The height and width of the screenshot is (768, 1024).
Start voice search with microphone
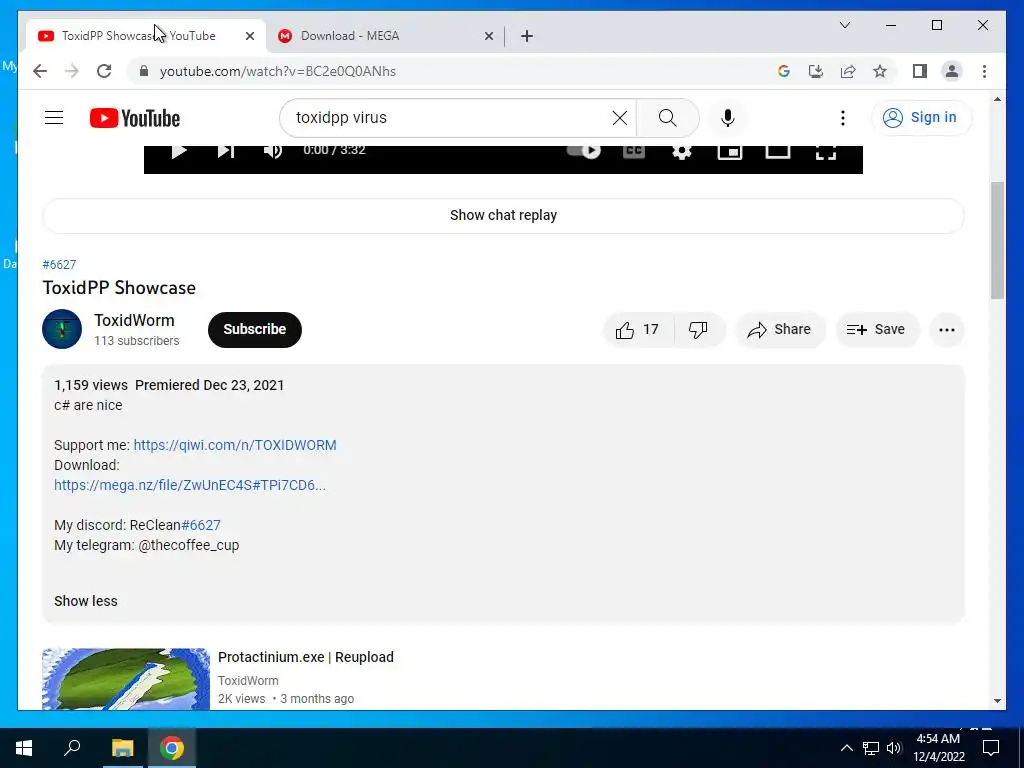[x=728, y=118]
